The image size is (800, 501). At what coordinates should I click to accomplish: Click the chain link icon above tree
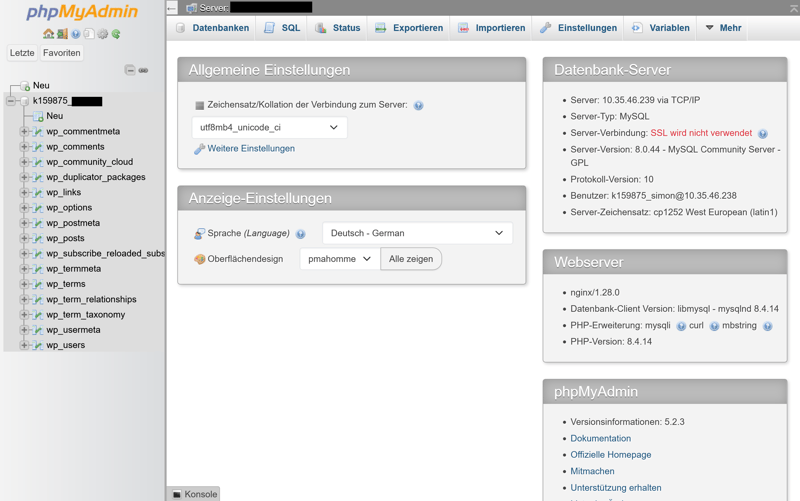tap(143, 70)
